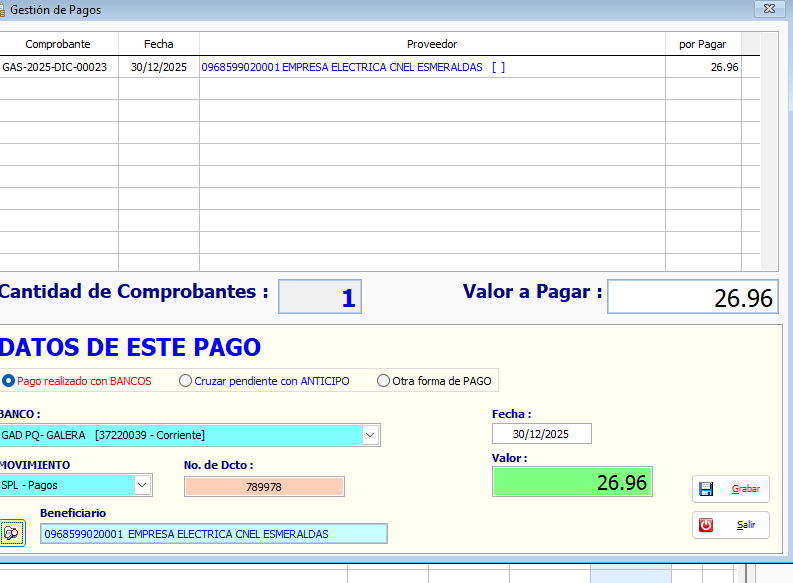This screenshot has width=793, height=583.
Task: Click the No. de Dcto field
Action: 264,487
